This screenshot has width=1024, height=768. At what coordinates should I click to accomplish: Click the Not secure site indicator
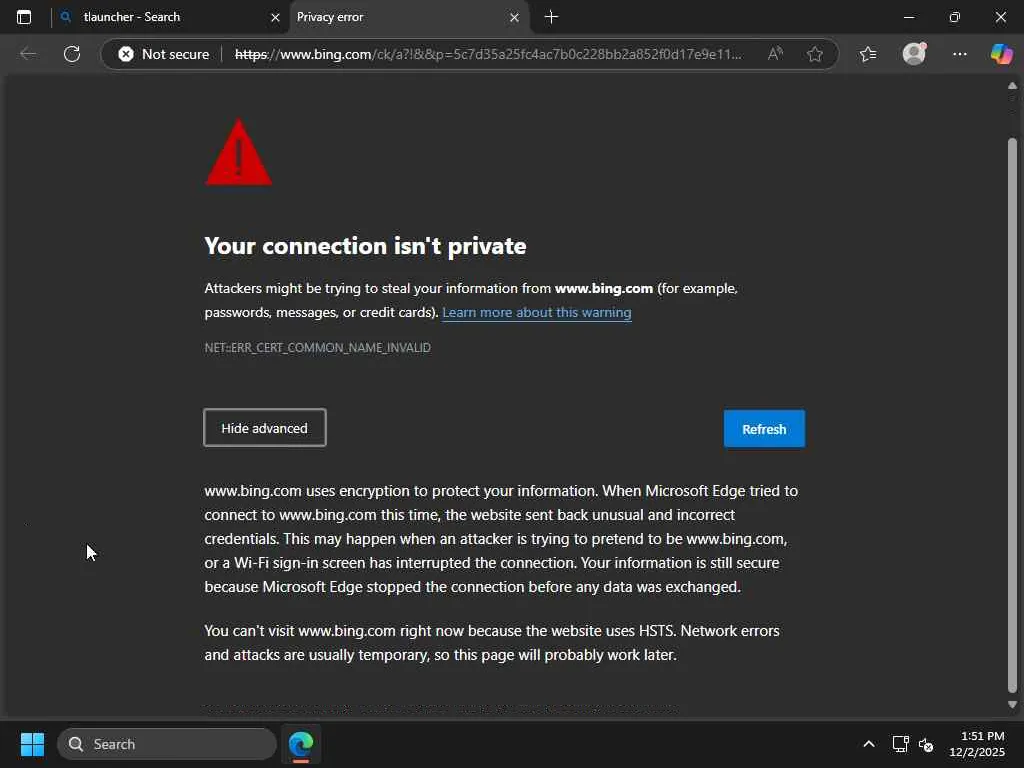click(x=164, y=54)
